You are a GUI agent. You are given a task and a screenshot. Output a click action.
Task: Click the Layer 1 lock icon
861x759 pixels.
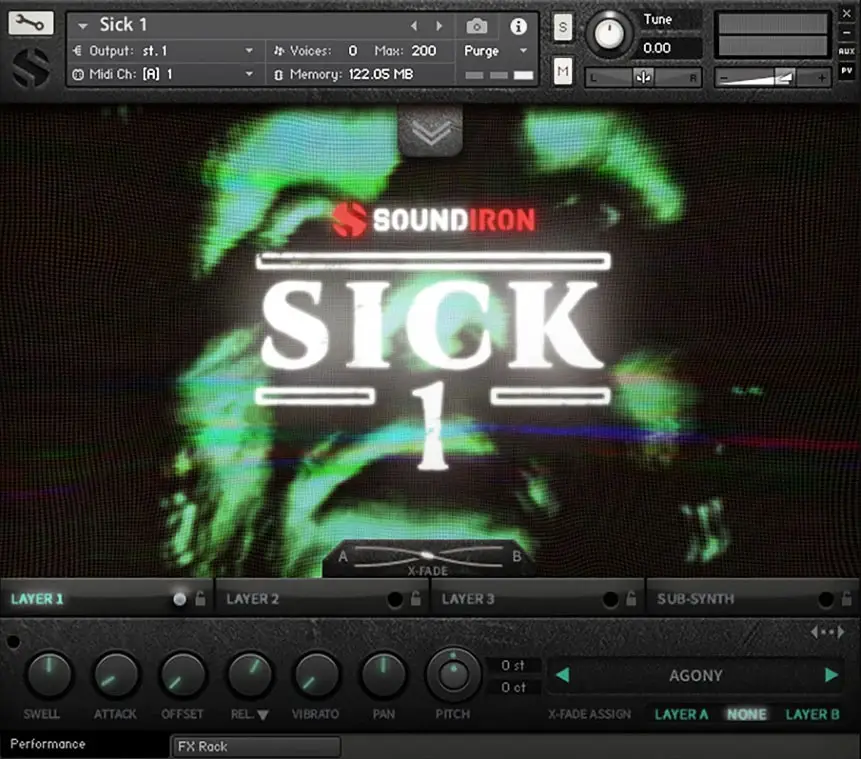(x=200, y=599)
